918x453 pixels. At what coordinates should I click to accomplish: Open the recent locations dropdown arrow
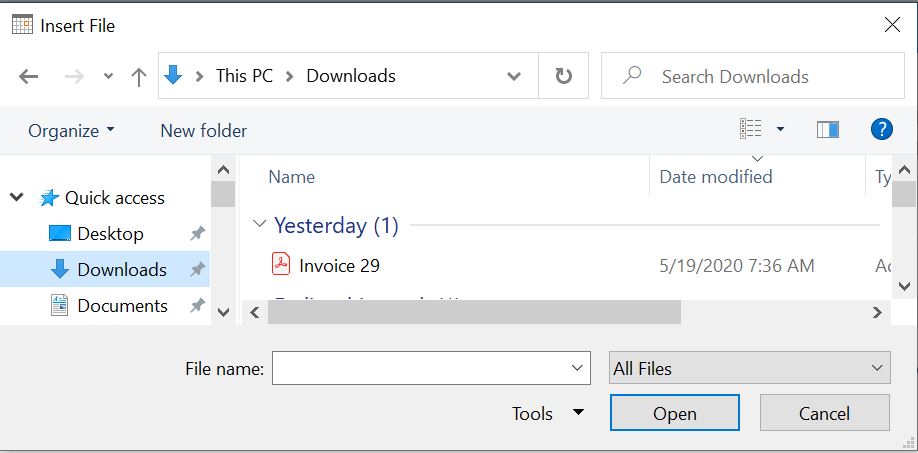pos(109,77)
